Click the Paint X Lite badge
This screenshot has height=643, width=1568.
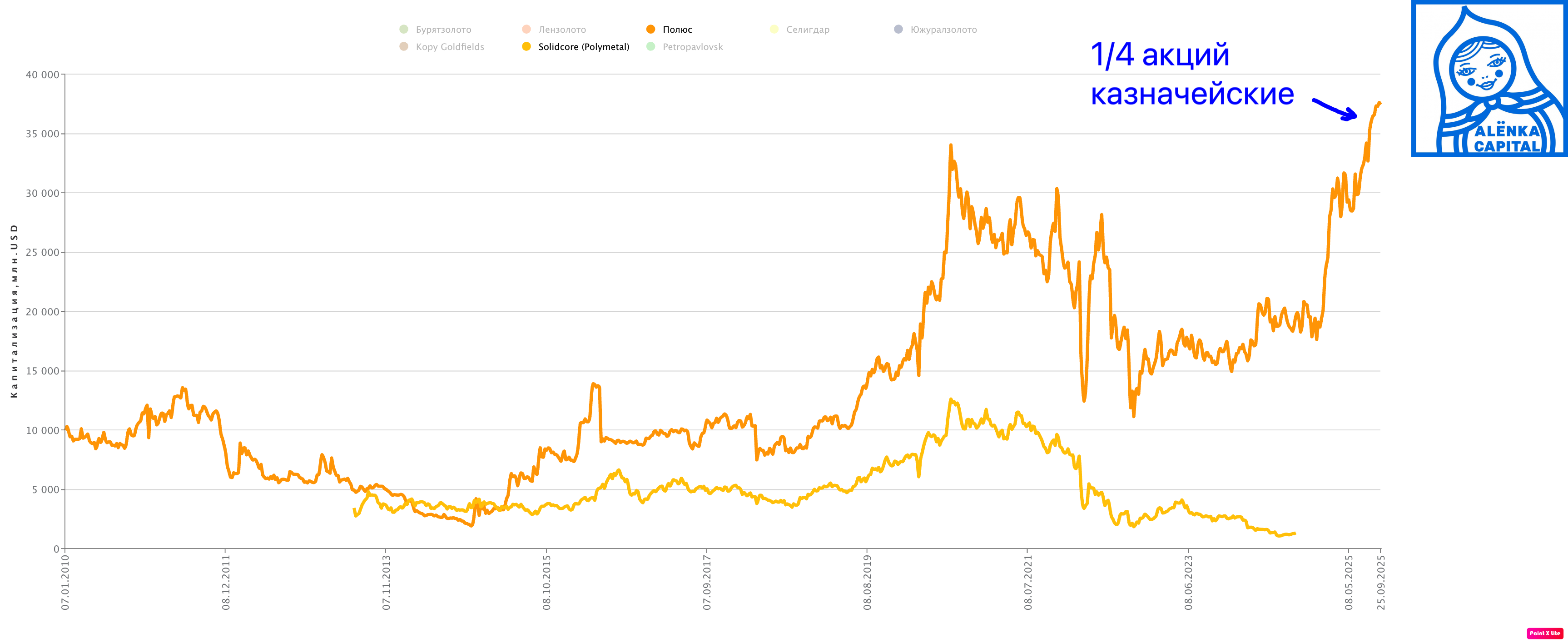point(1544,633)
